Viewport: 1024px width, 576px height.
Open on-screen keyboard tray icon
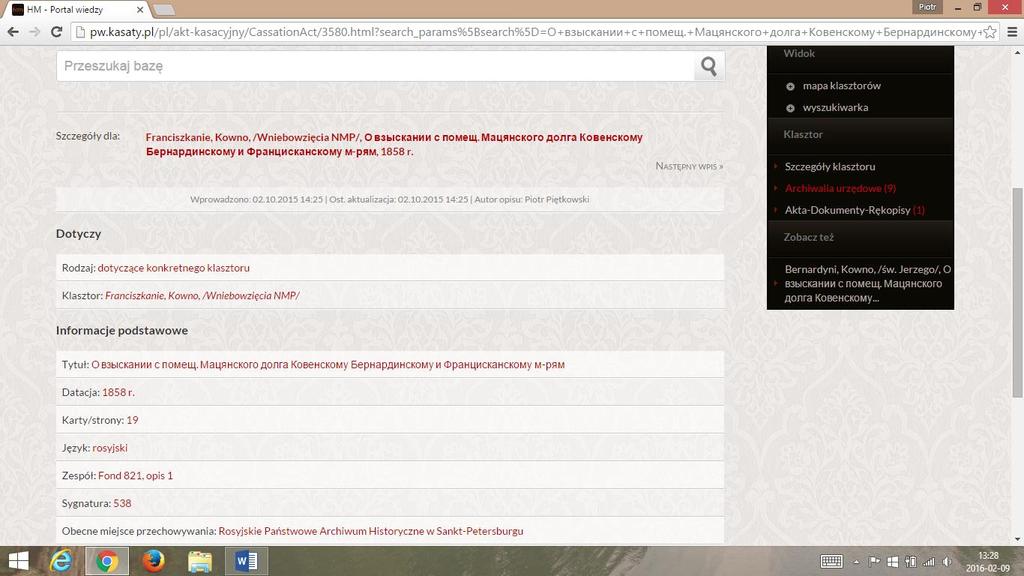(831, 562)
